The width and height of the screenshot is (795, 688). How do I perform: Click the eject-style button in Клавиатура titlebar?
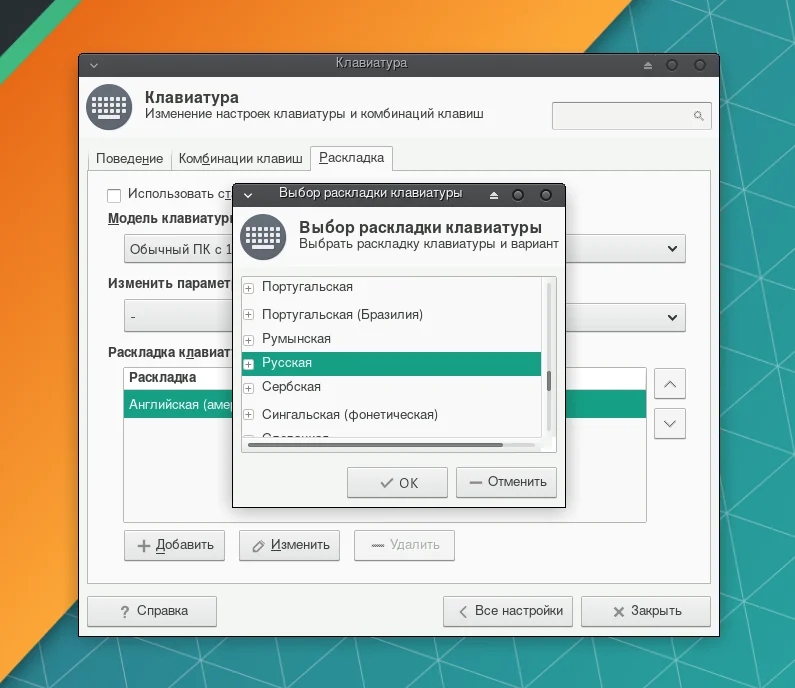647,65
